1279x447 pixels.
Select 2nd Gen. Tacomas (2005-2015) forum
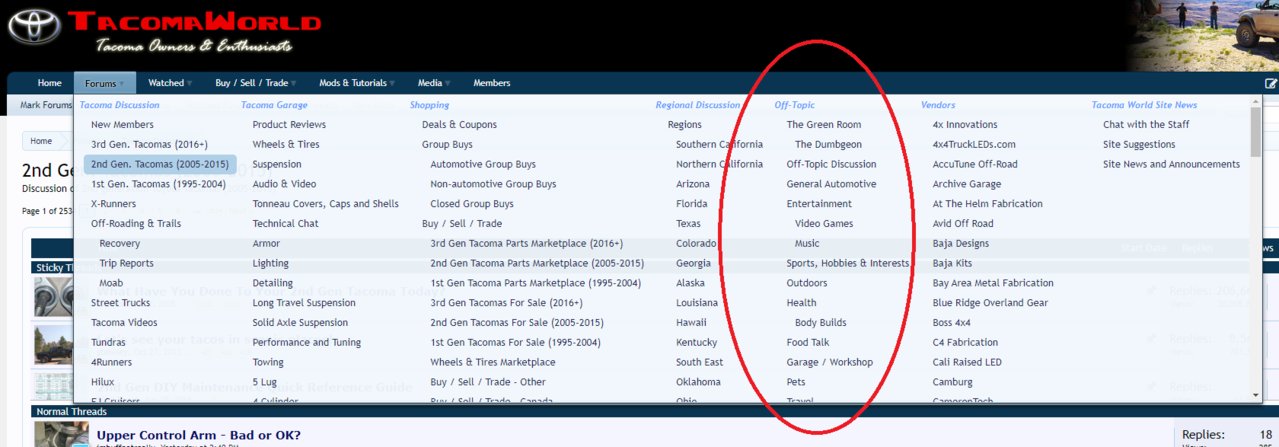tap(160, 164)
